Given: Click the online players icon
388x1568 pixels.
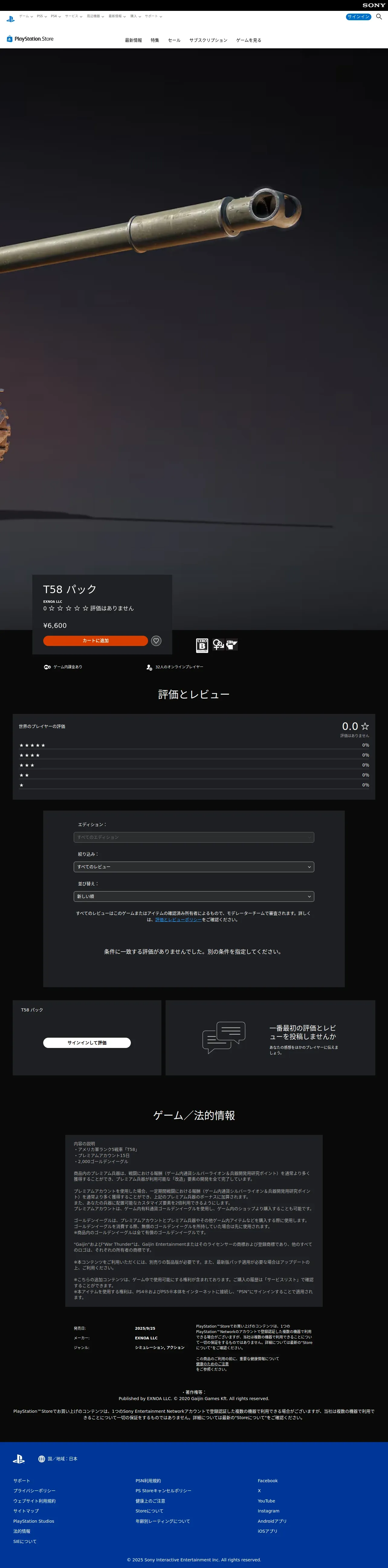Looking at the screenshot, I should (149, 667).
